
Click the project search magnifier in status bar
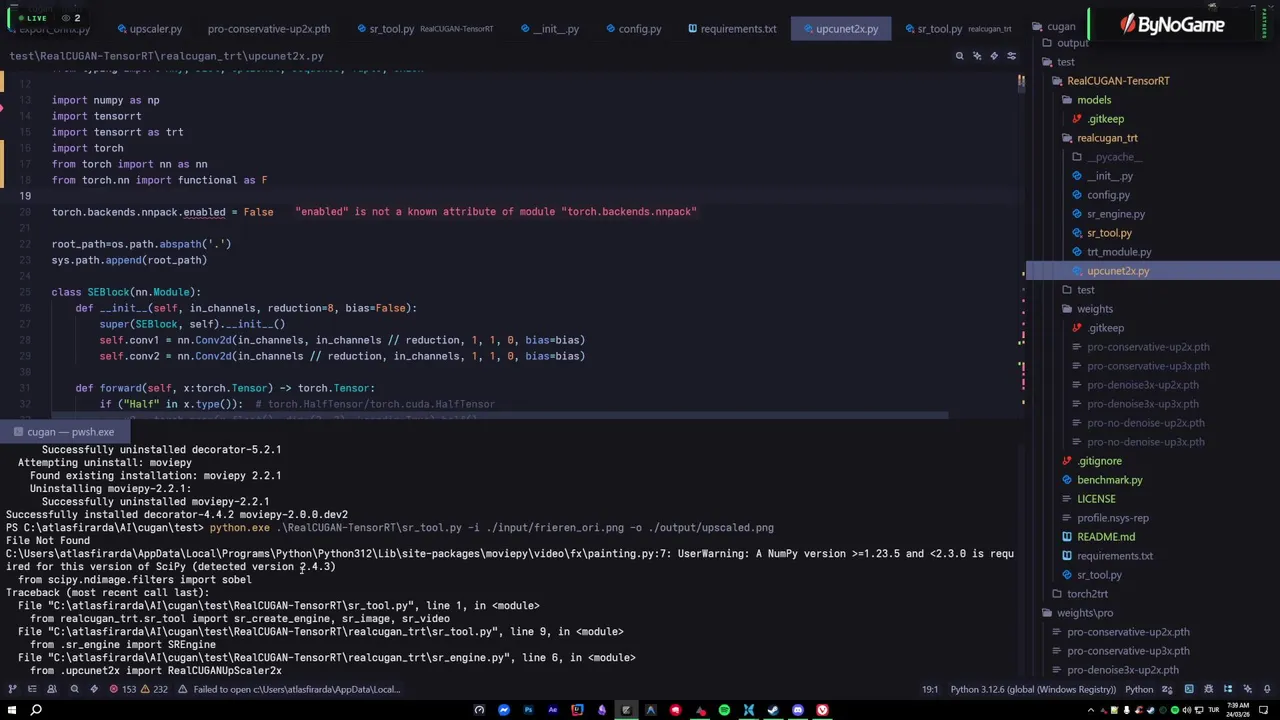tap(74, 689)
